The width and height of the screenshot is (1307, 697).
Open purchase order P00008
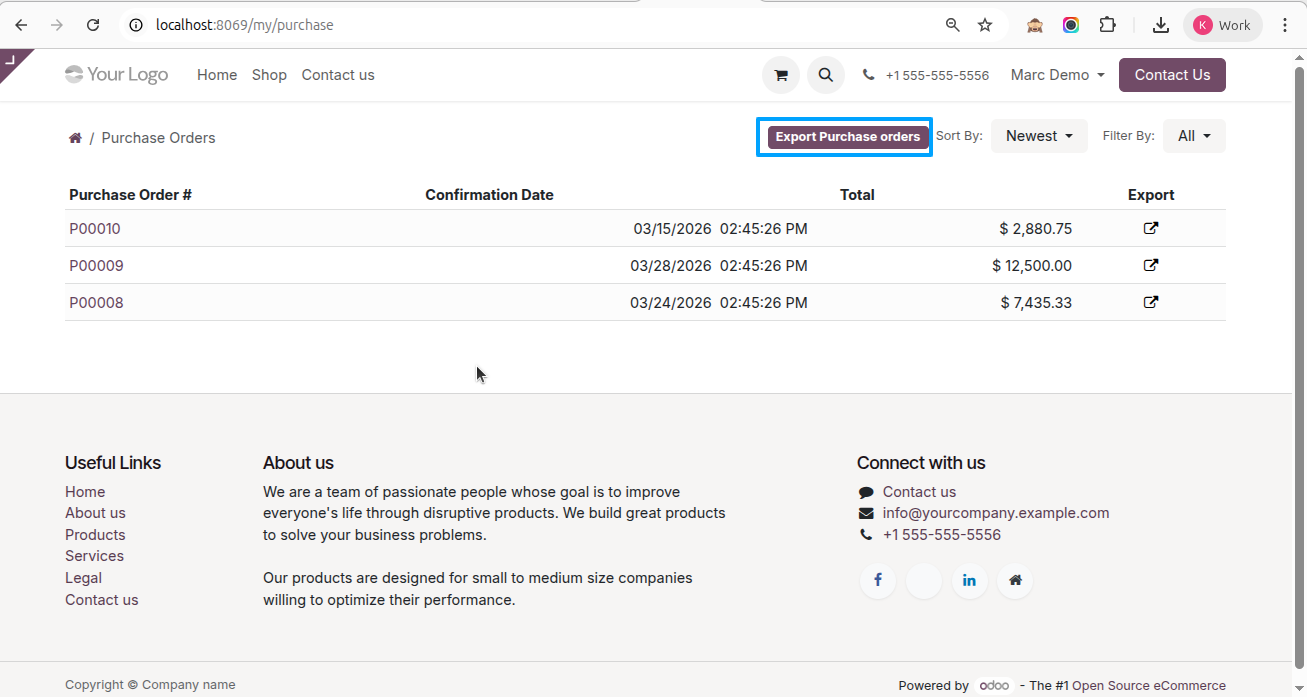click(96, 303)
